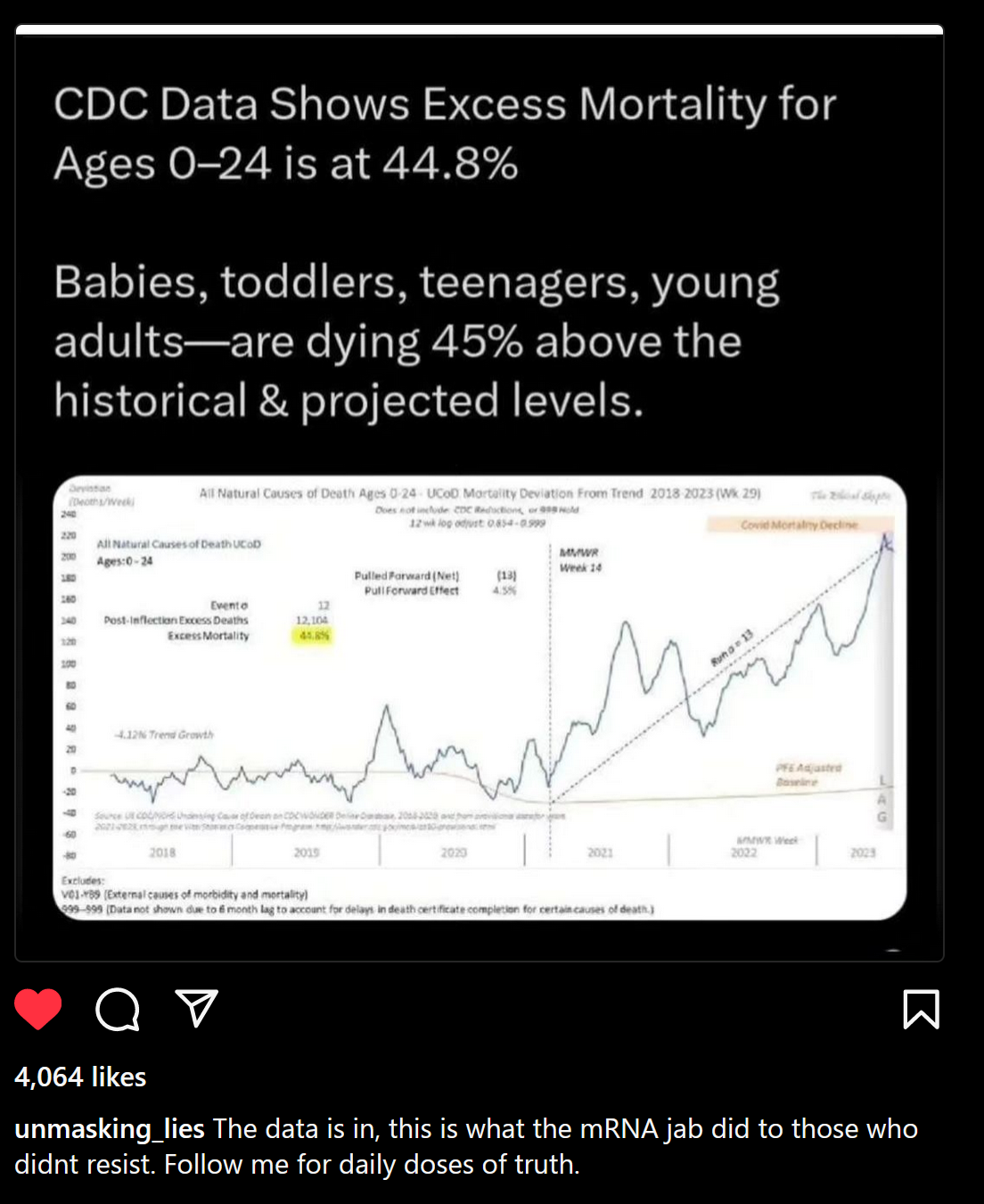Click the yellow highlighted 44.8% value
The width and height of the screenshot is (984, 1204).
coord(314,635)
